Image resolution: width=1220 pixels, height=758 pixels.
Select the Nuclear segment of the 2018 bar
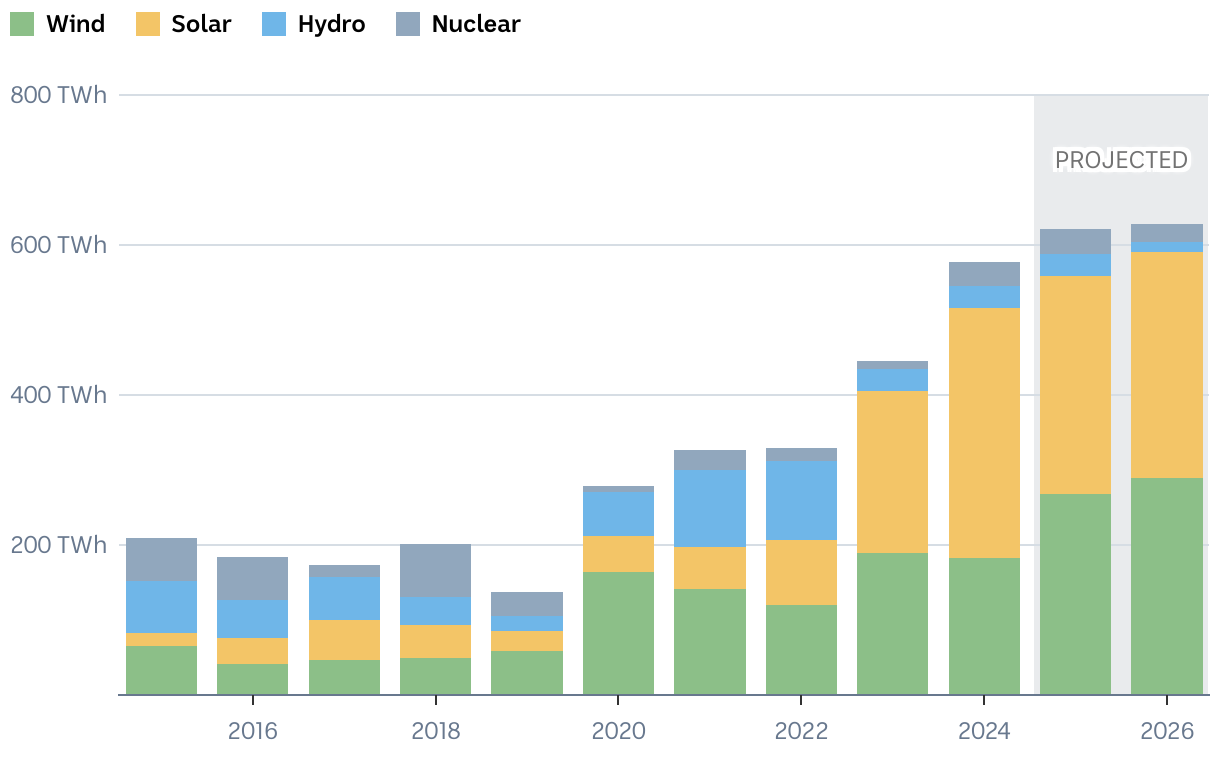(x=435, y=570)
